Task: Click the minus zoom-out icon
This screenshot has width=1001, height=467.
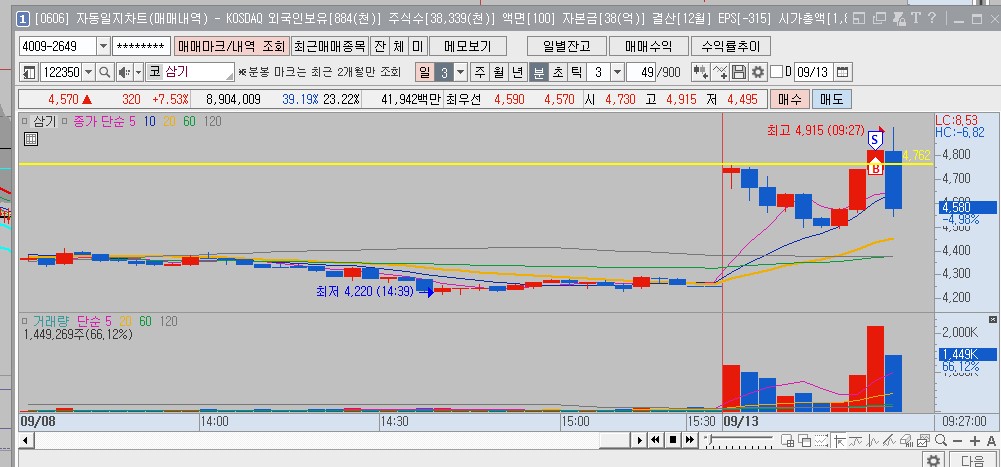Action: 957,441
